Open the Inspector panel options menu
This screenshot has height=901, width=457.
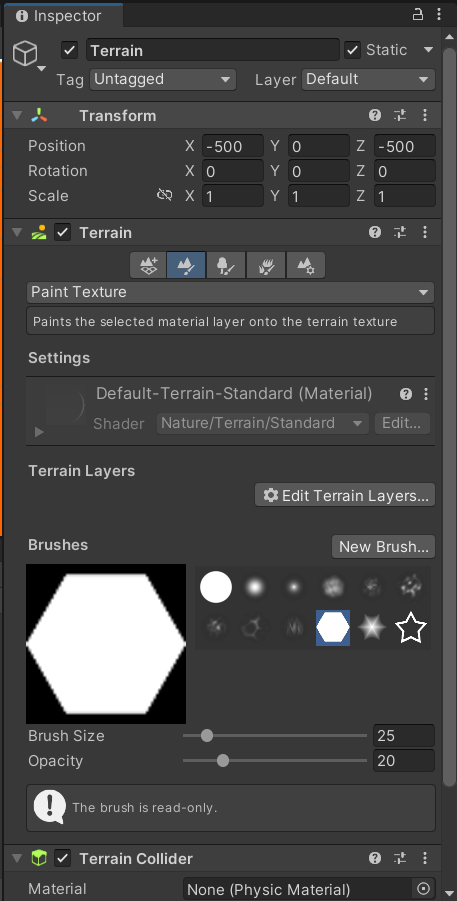pyautogui.click(x=439, y=15)
